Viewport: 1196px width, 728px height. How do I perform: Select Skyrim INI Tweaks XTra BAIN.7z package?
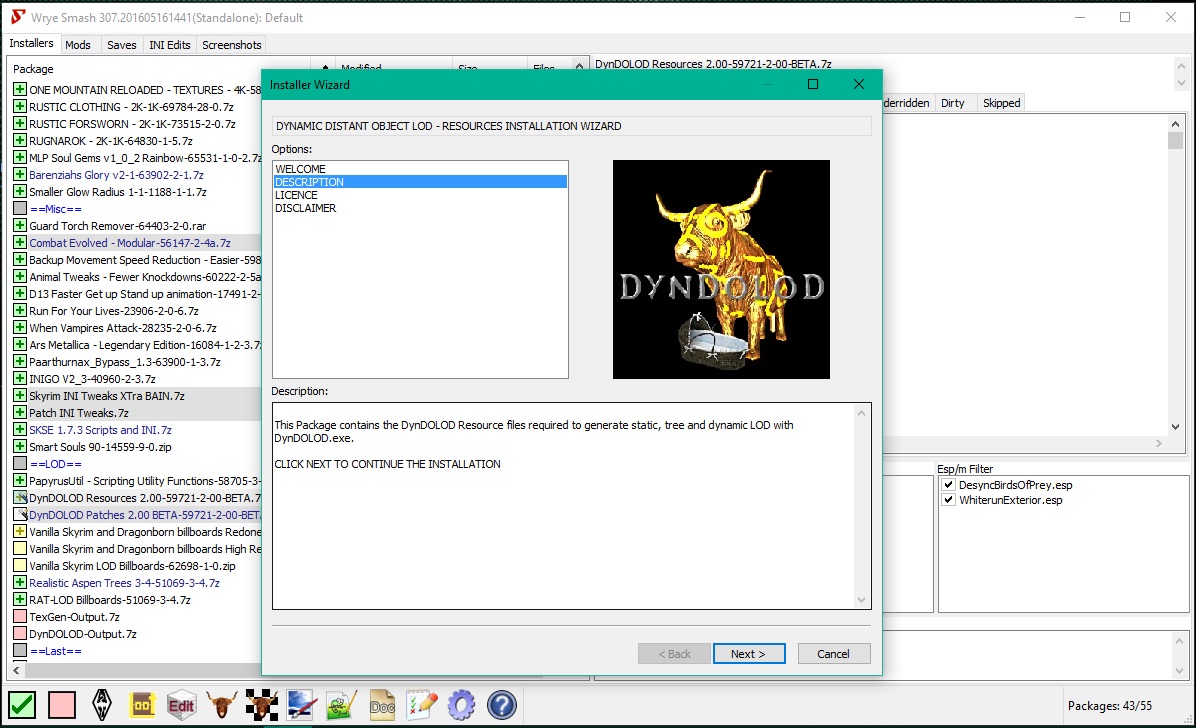click(137, 395)
